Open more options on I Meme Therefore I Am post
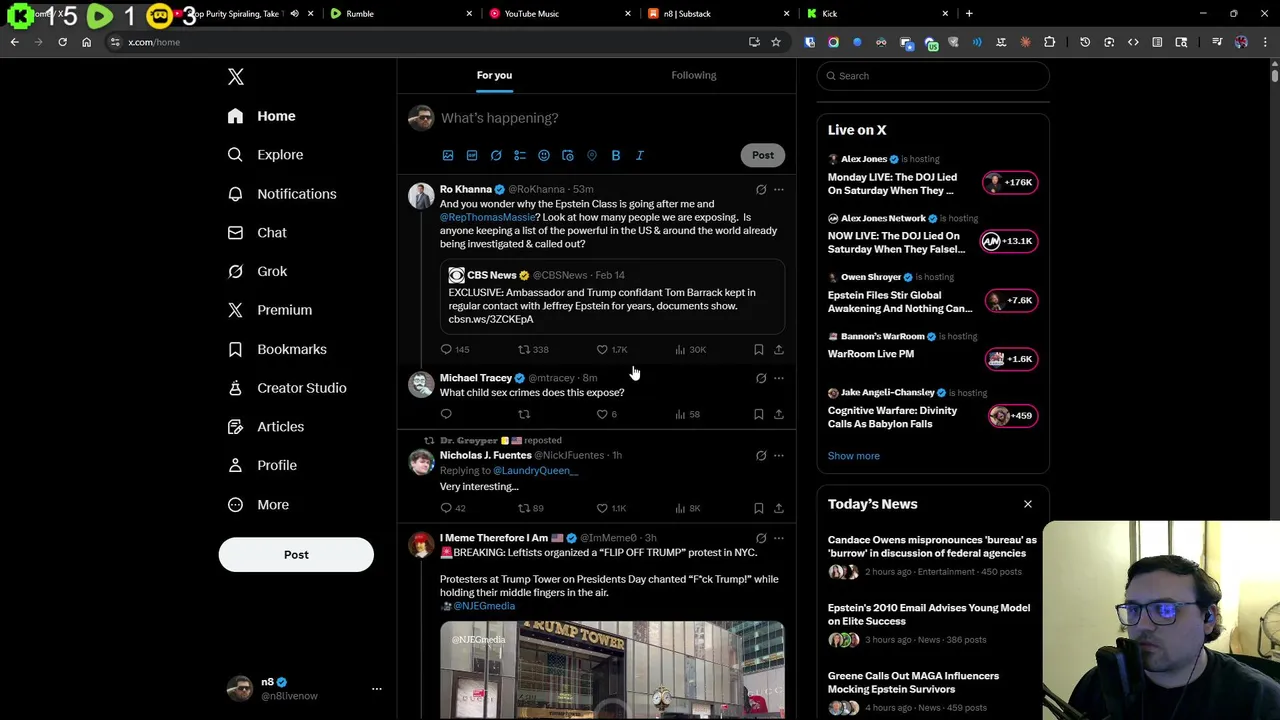This screenshot has width=1280, height=720. coord(779,538)
